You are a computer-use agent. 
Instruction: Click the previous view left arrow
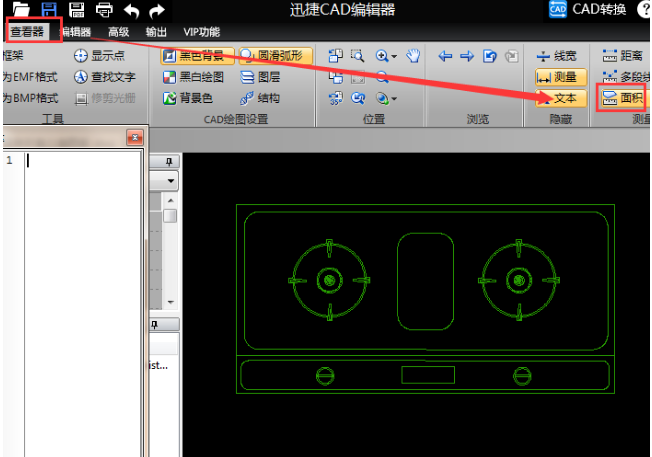[446, 56]
